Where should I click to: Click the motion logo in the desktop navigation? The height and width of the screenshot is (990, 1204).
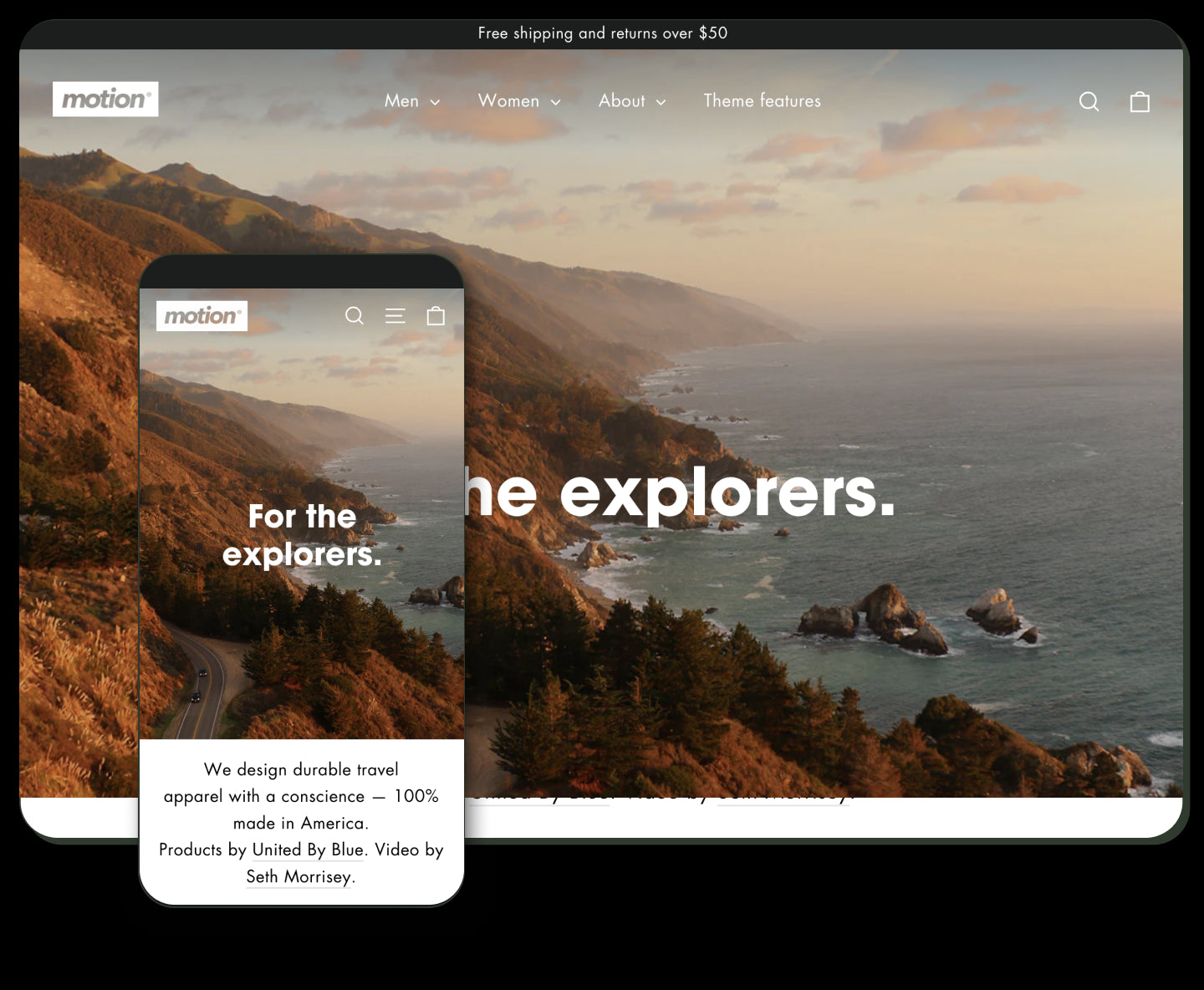click(105, 99)
